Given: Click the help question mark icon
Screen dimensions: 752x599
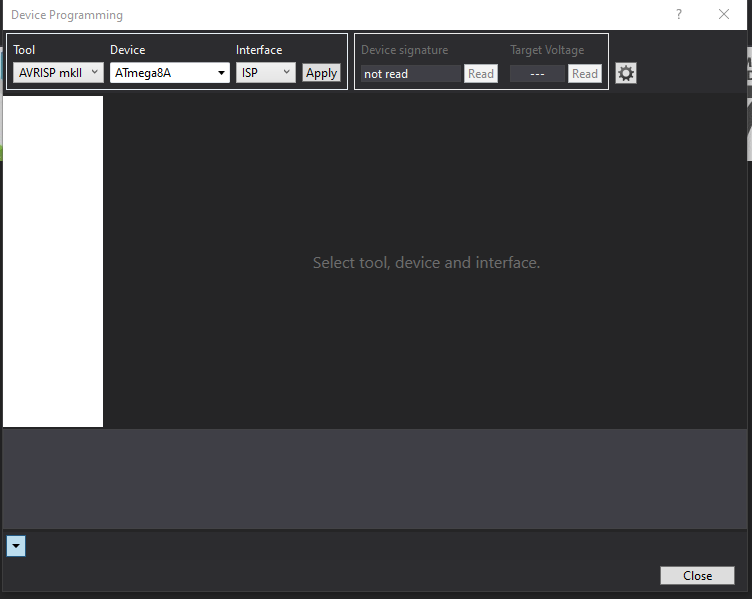Looking at the screenshot, I should [679, 15].
